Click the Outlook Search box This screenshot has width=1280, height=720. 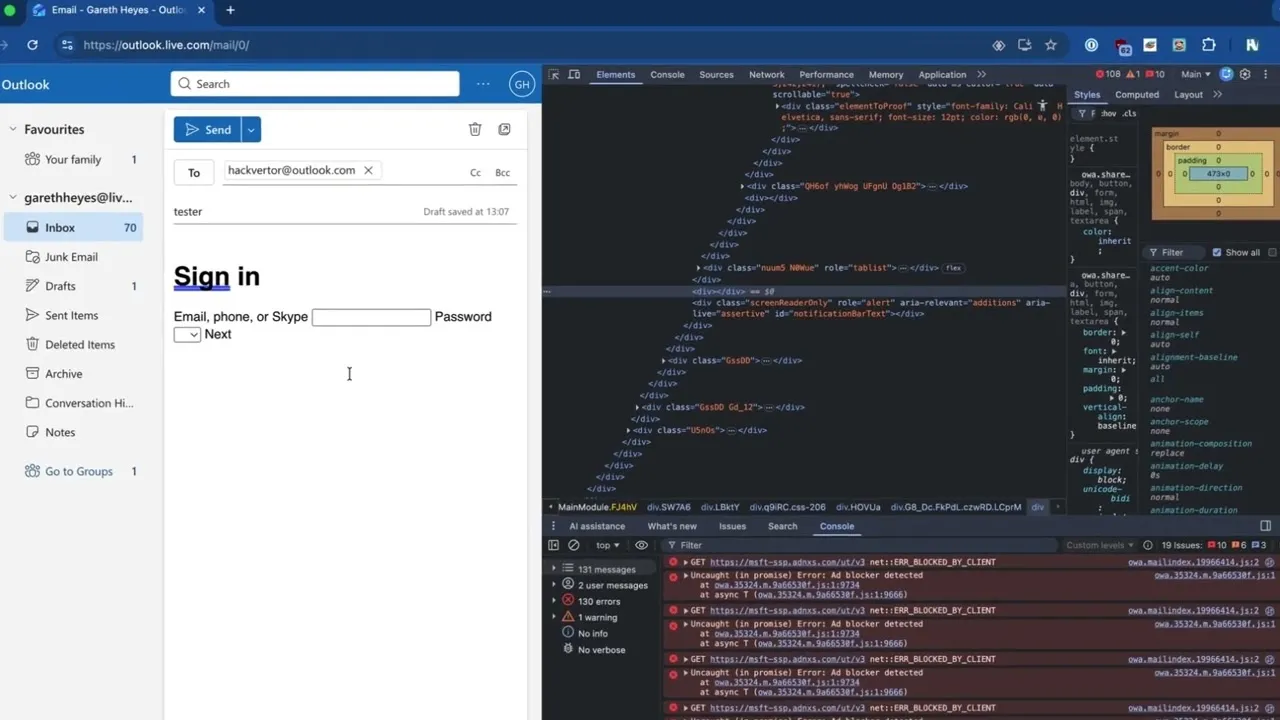pyautogui.click(x=315, y=84)
